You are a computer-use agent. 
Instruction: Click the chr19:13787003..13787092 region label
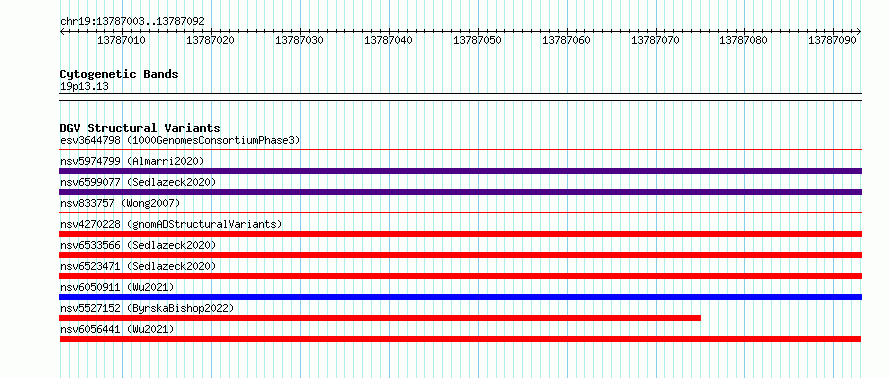tap(132, 21)
